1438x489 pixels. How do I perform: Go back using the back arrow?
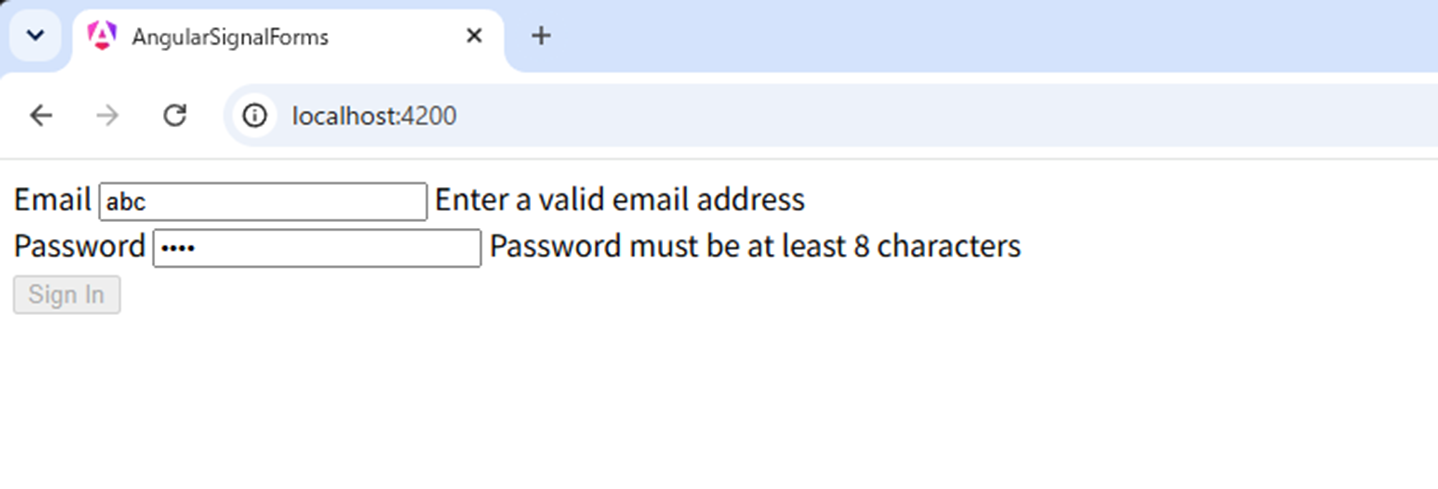pos(41,116)
